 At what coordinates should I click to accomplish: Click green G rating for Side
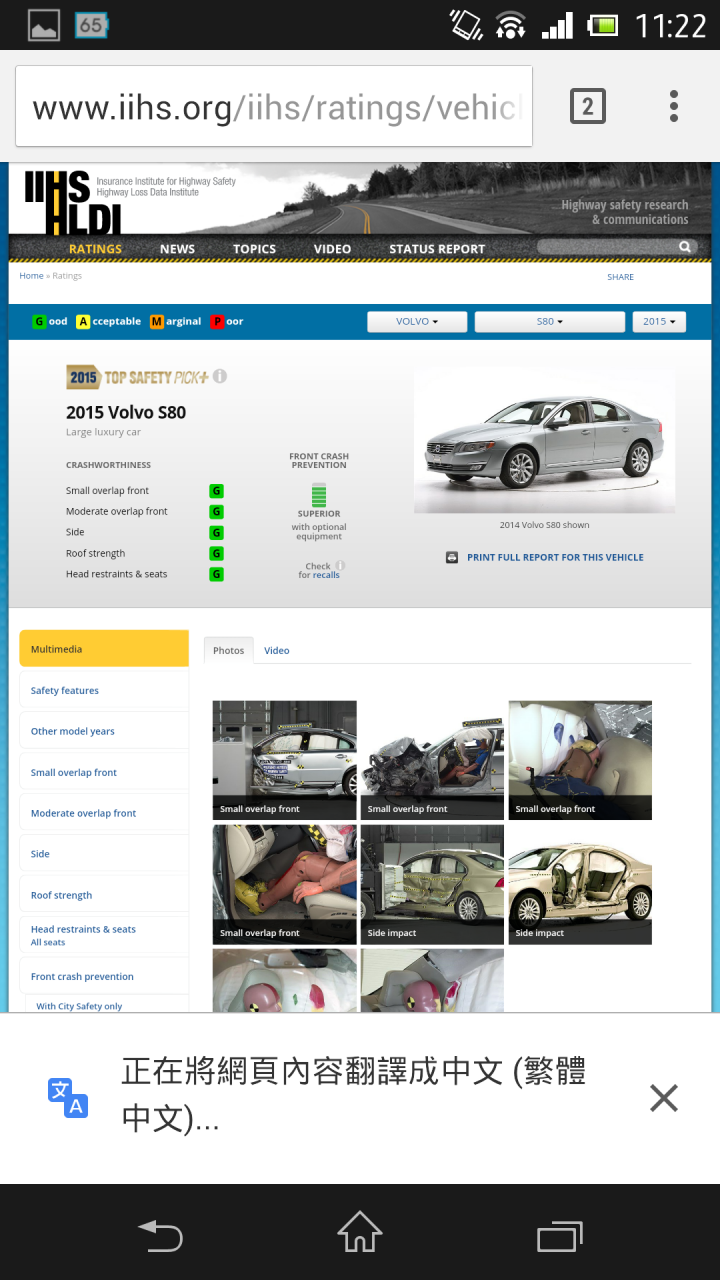click(216, 533)
